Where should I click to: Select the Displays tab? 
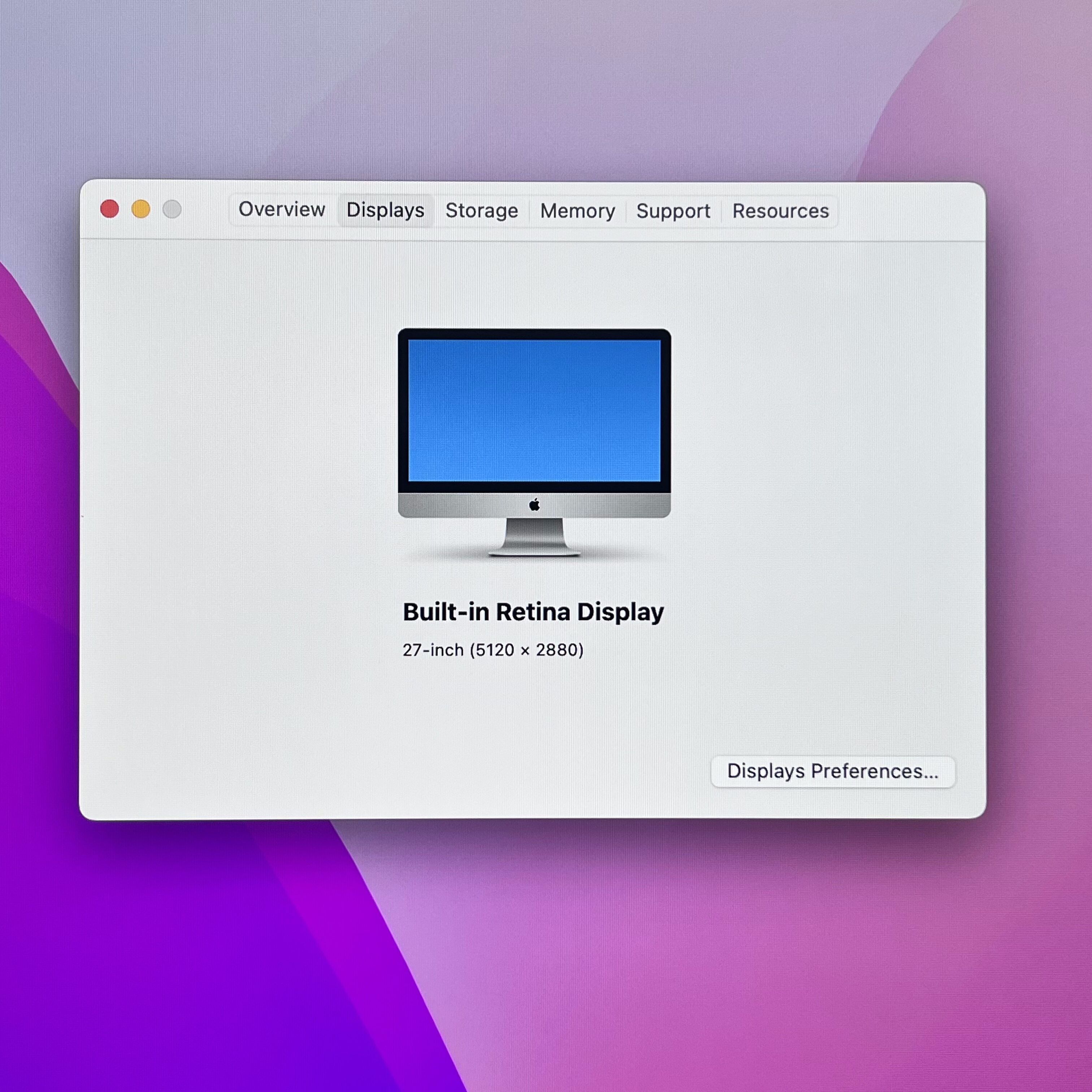click(385, 210)
